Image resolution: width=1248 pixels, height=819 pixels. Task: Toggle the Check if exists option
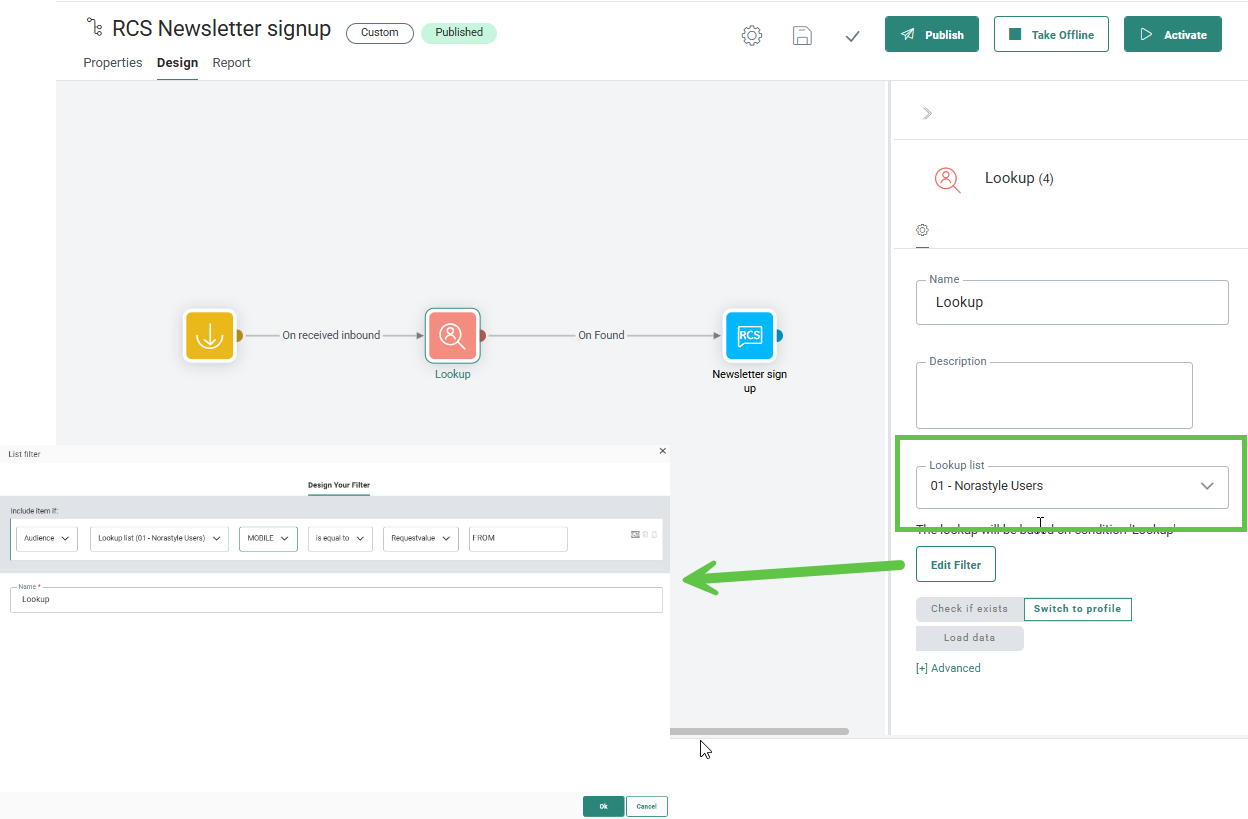(969, 609)
